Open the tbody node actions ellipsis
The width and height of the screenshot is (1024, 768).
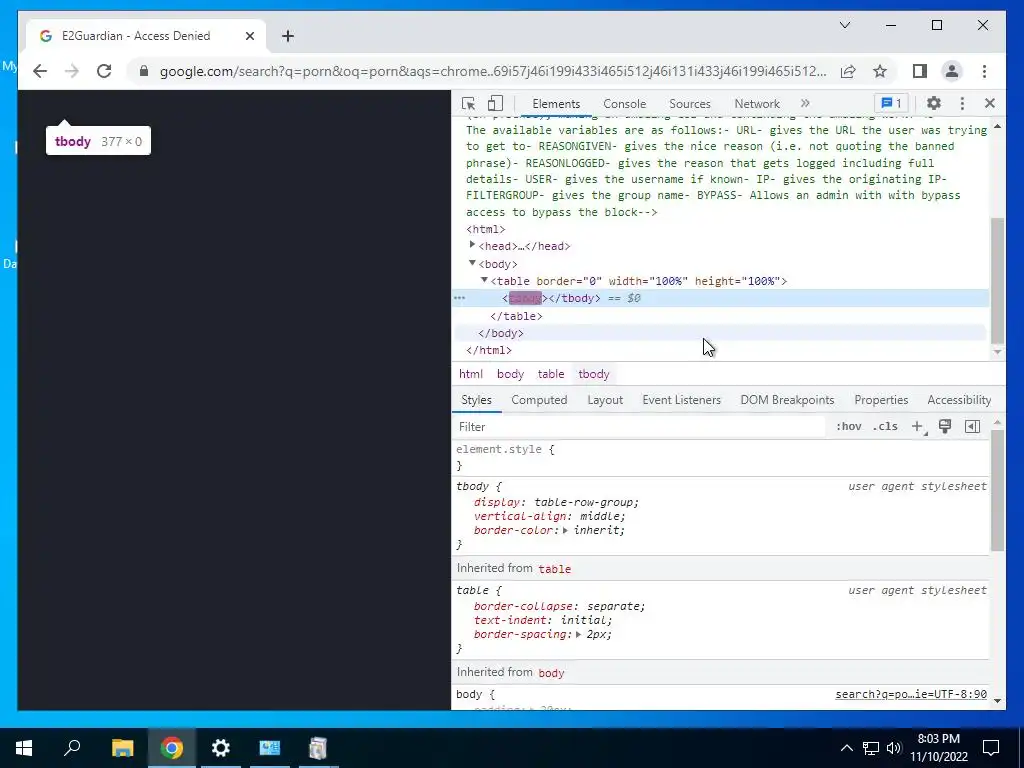coord(460,298)
